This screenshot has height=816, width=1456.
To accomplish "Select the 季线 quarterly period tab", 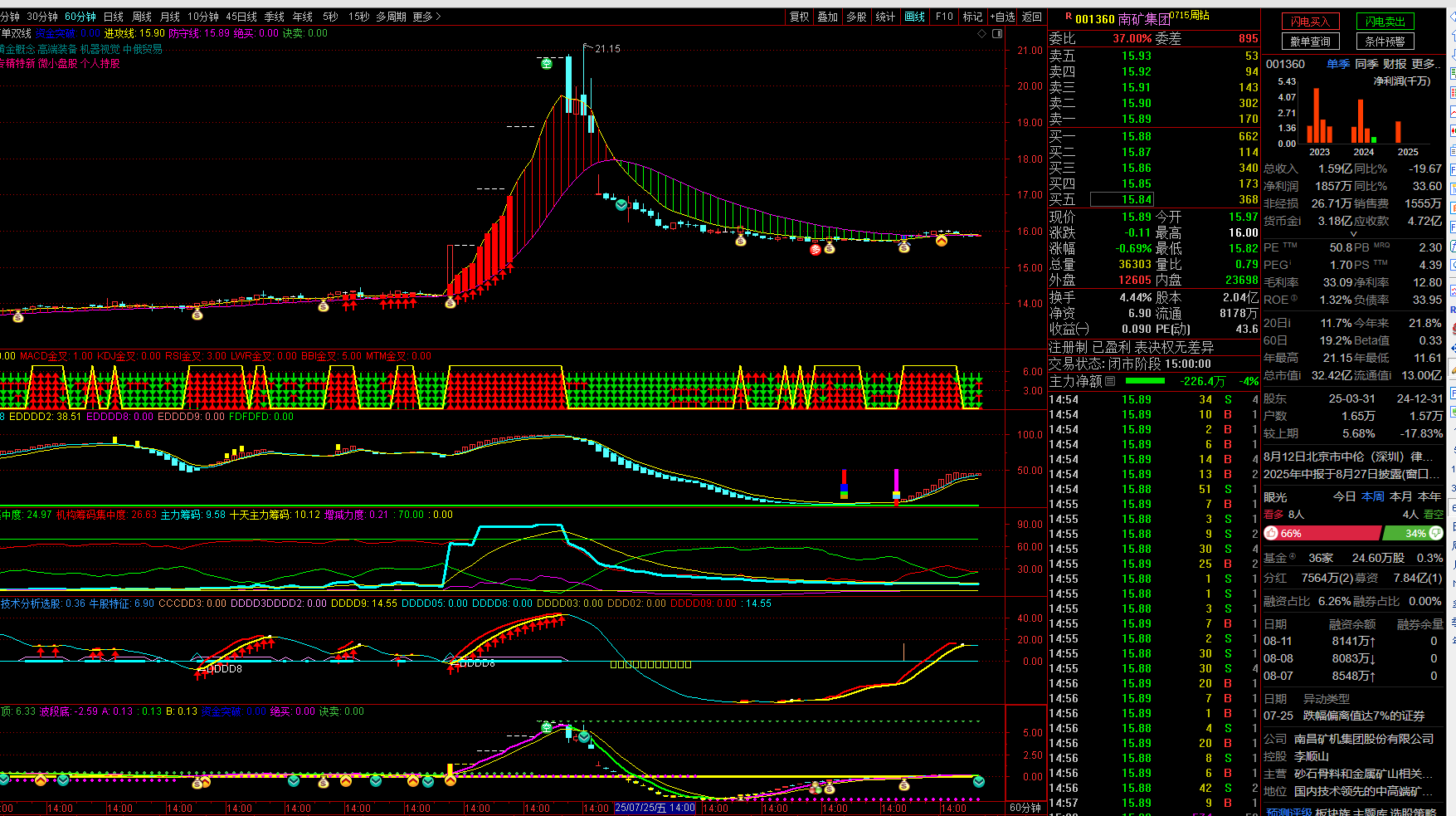I will tap(275, 17).
